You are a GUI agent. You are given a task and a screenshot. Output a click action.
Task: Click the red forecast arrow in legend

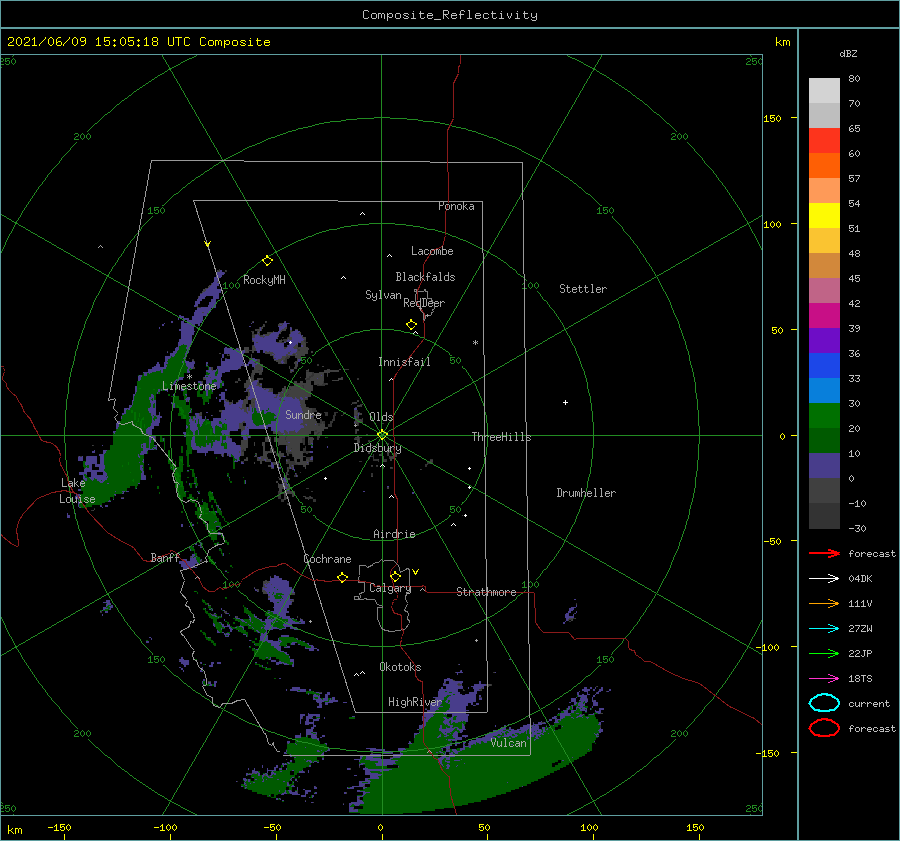tap(824, 553)
